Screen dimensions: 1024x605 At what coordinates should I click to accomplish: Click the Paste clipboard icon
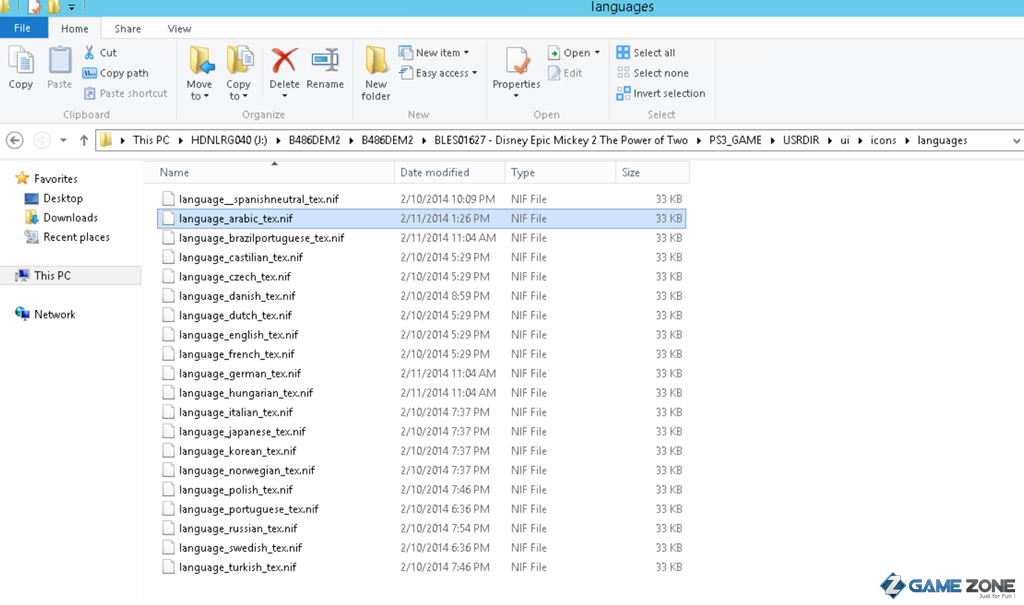(59, 61)
